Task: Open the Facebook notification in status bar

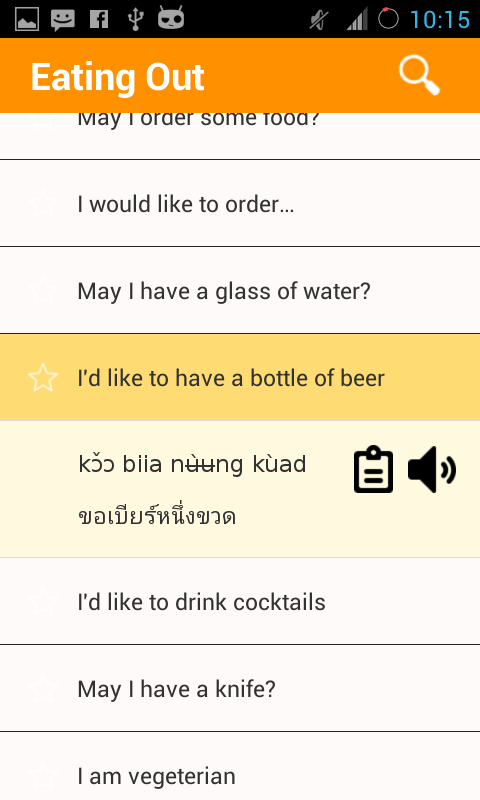Action: (x=99, y=19)
